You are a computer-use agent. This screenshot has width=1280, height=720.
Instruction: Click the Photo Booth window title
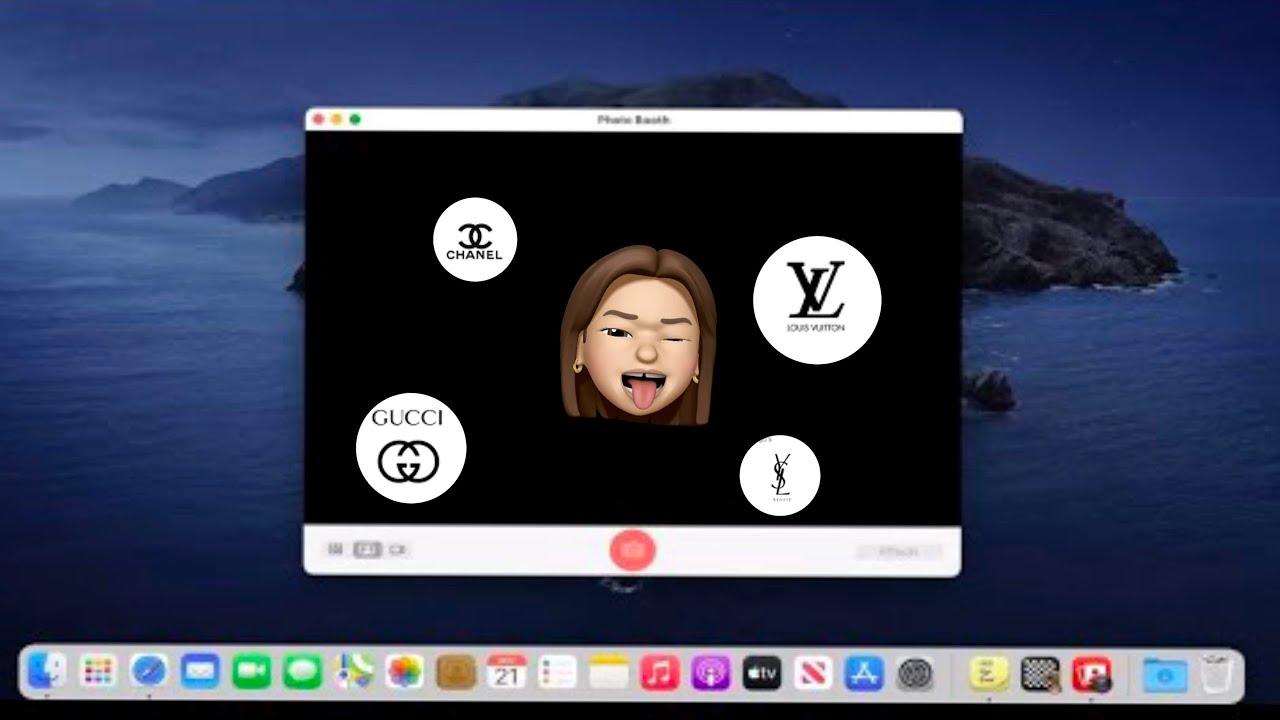634,120
